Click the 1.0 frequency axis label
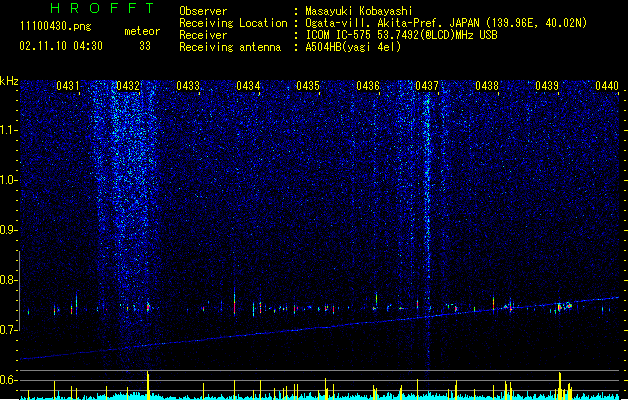 coord(9,180)
